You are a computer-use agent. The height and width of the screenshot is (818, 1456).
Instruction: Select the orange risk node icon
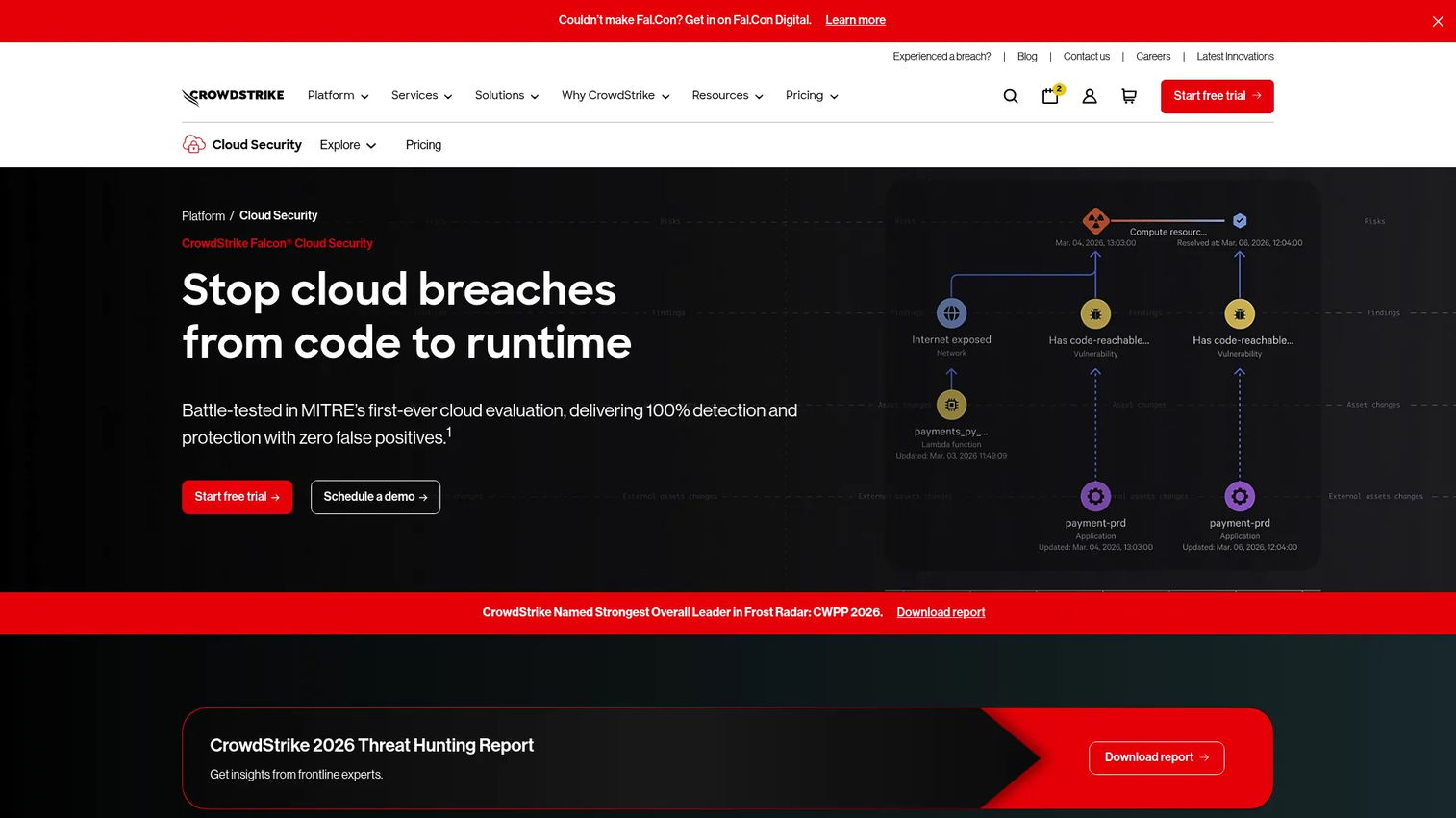pos(1095,220)
